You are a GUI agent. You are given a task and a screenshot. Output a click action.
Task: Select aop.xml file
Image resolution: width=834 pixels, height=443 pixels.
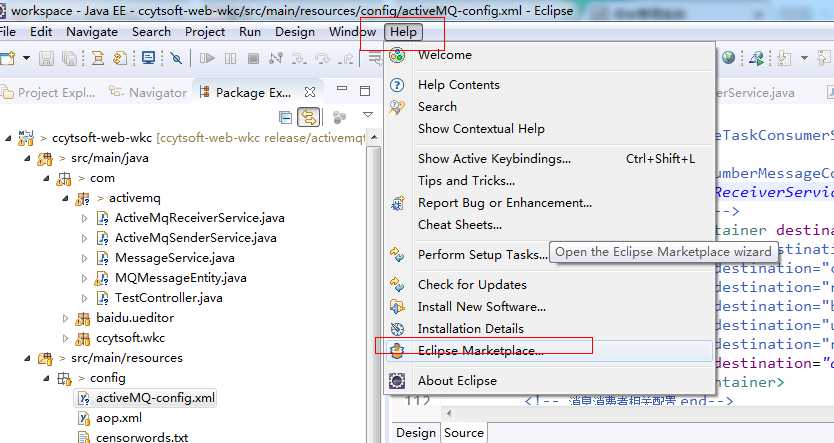[x=118, y=418]
